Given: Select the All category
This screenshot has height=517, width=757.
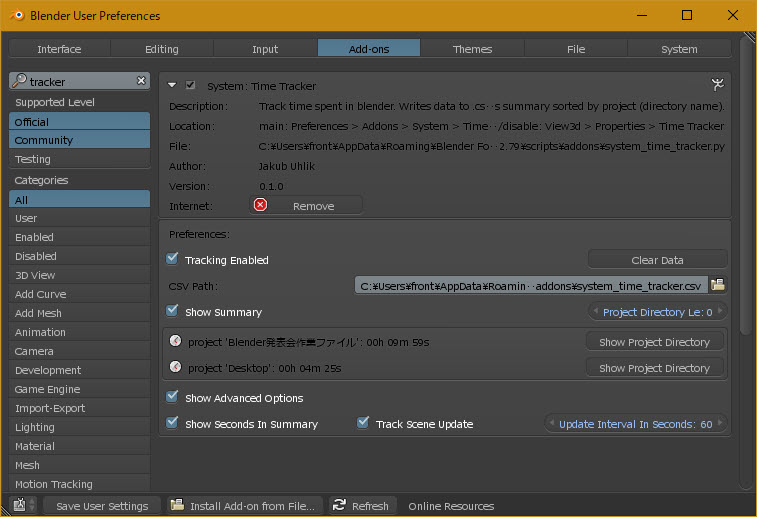Looking at the screenshot, I should [x=80, y=199].
